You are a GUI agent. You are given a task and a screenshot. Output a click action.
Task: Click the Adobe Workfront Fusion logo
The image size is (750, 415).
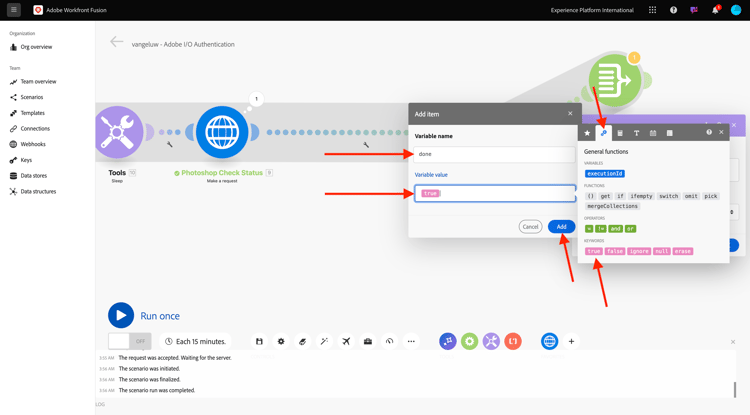click(38, 10)
